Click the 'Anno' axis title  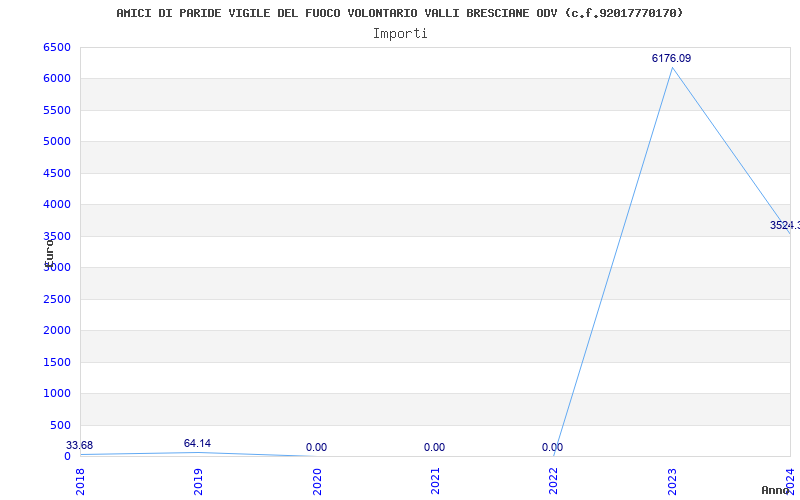[x=775, y=491]
